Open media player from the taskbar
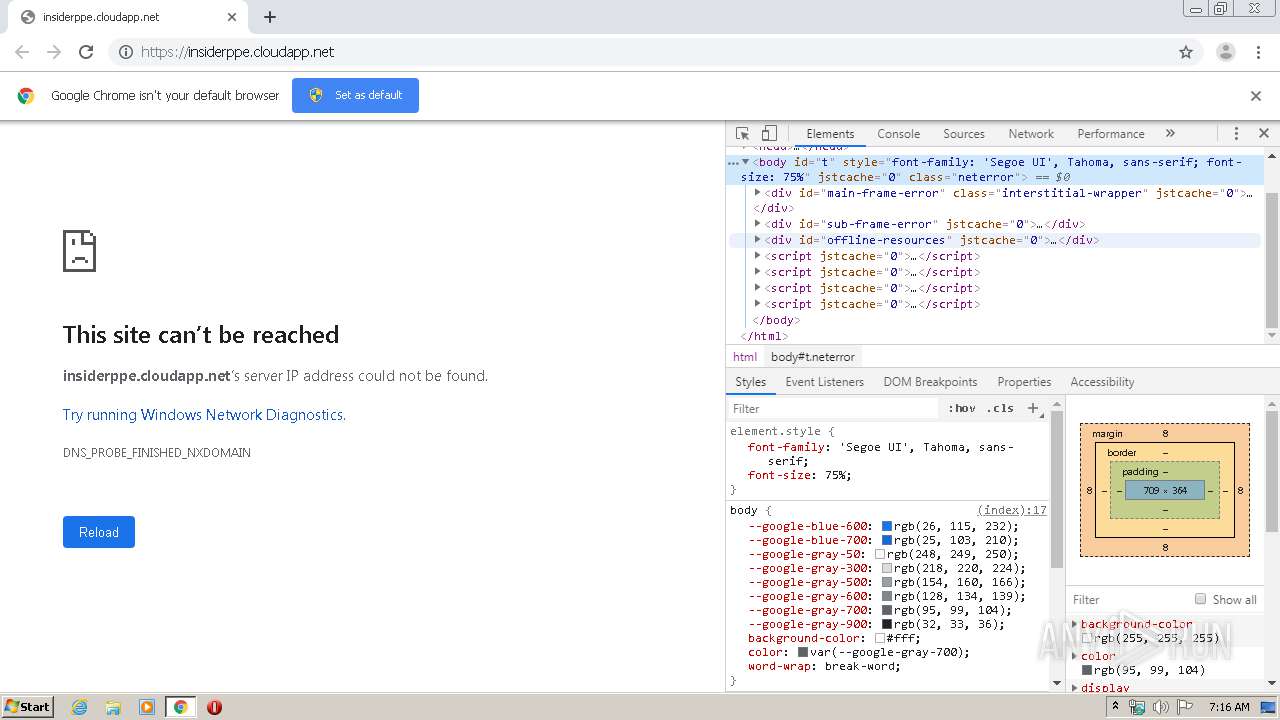The height and width of the screenshot is (720, 1280). tap(147, 707)
